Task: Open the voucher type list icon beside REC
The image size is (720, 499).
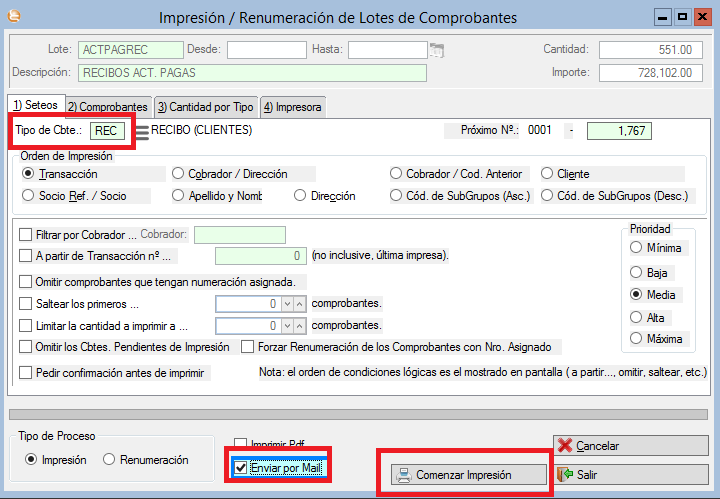Action: pos(141,131)
